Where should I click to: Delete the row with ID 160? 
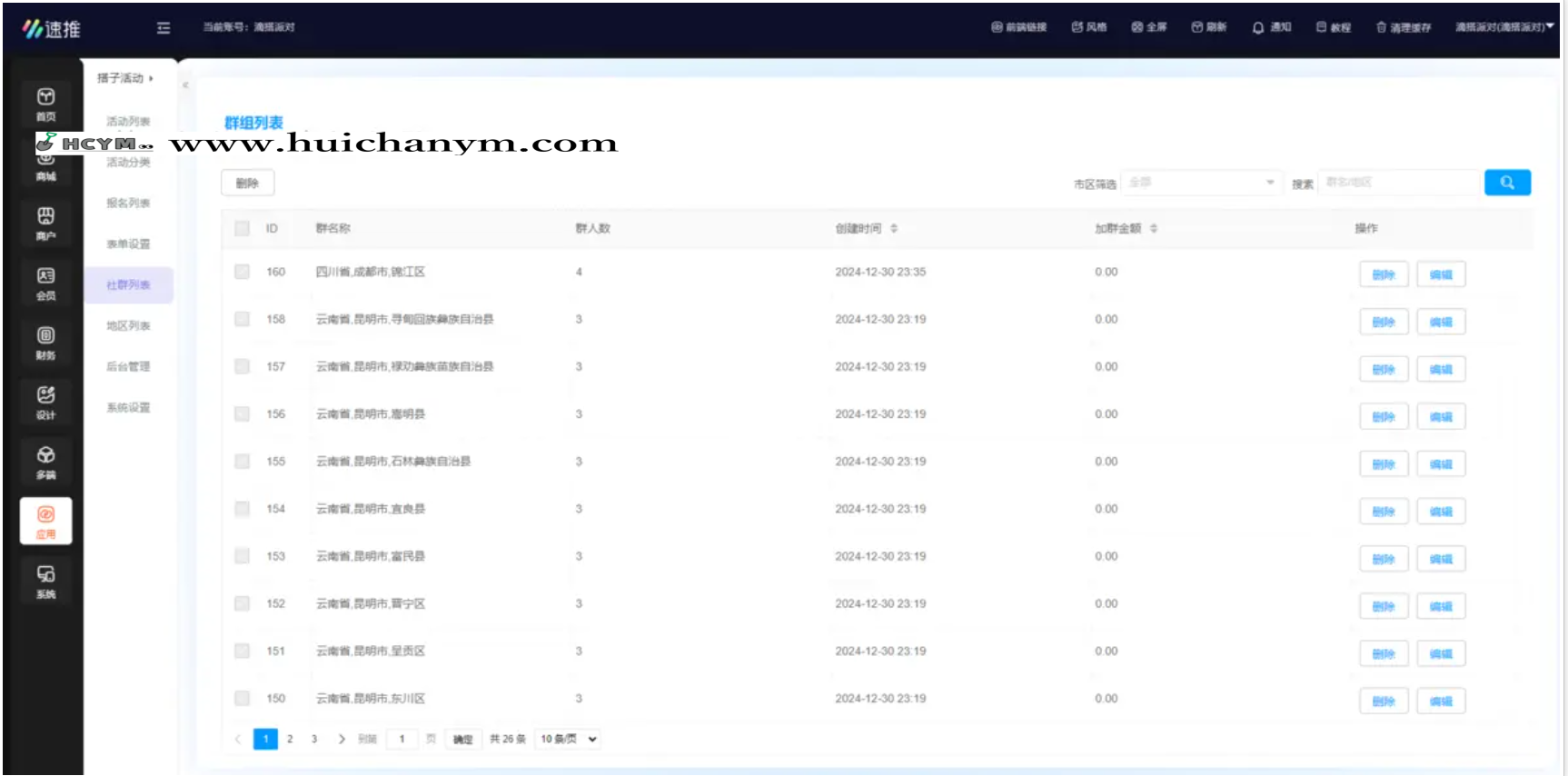coord(1384,274)
